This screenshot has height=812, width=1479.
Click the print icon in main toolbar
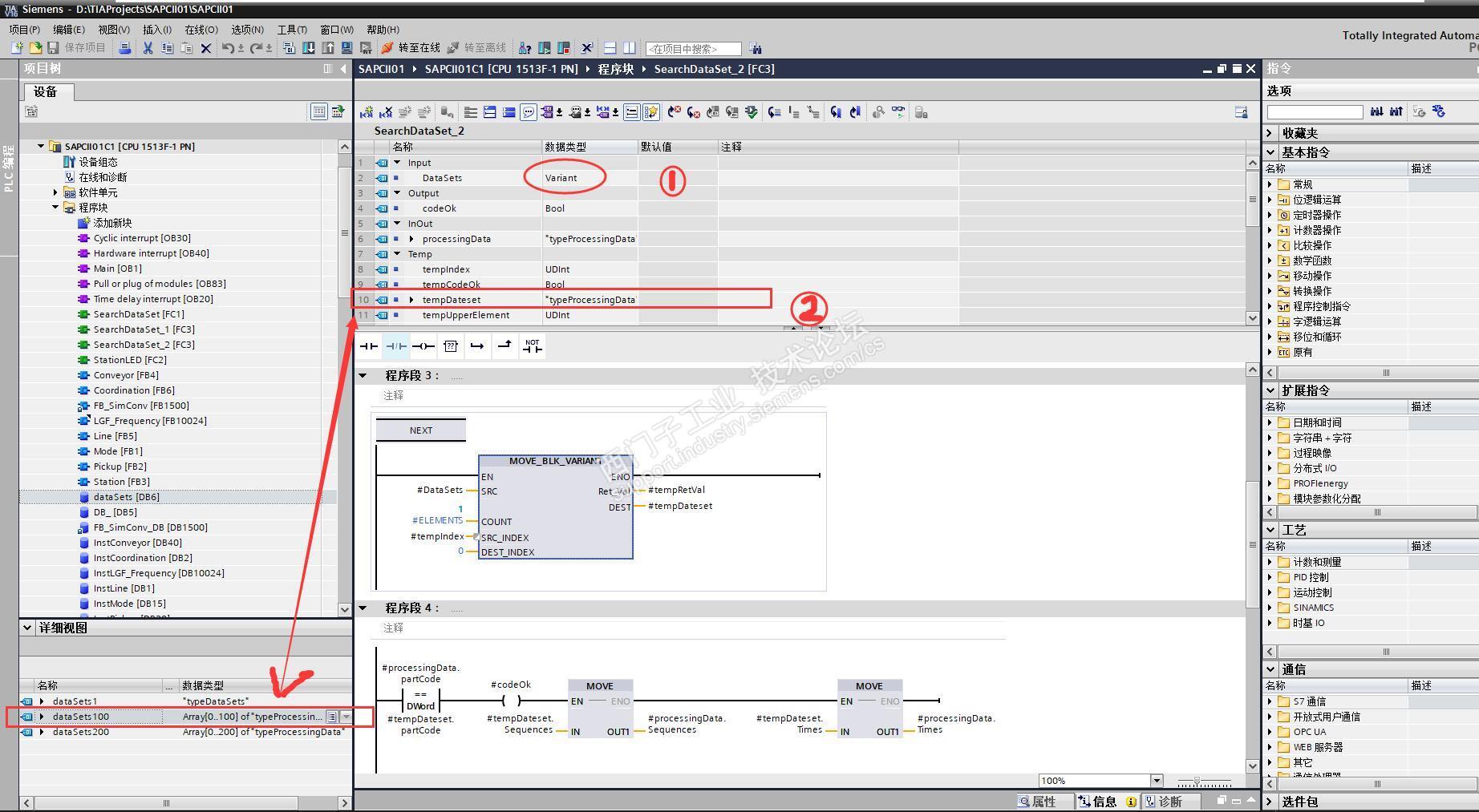tap(124, 48)
